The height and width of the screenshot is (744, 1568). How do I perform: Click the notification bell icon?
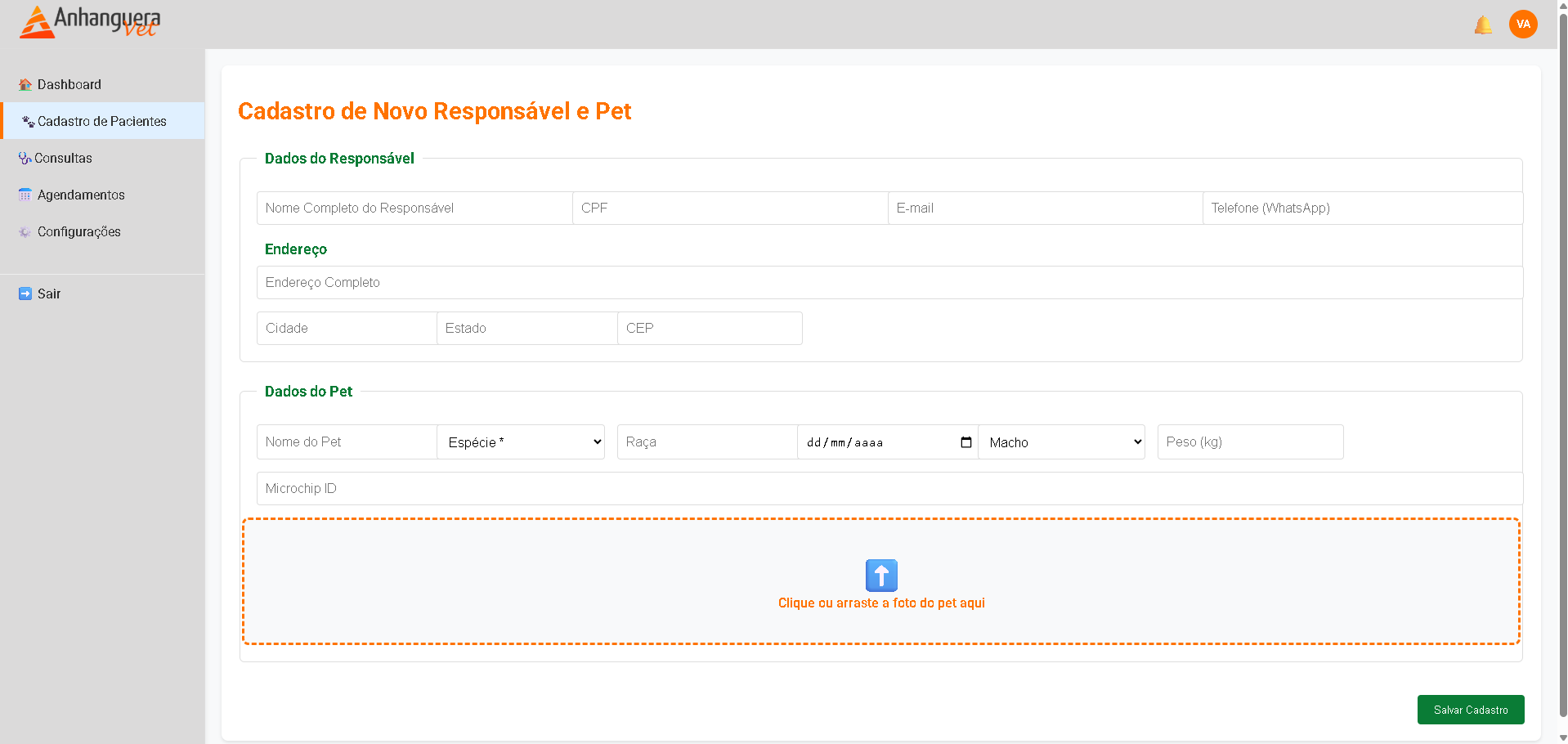tap(1483, 25)
